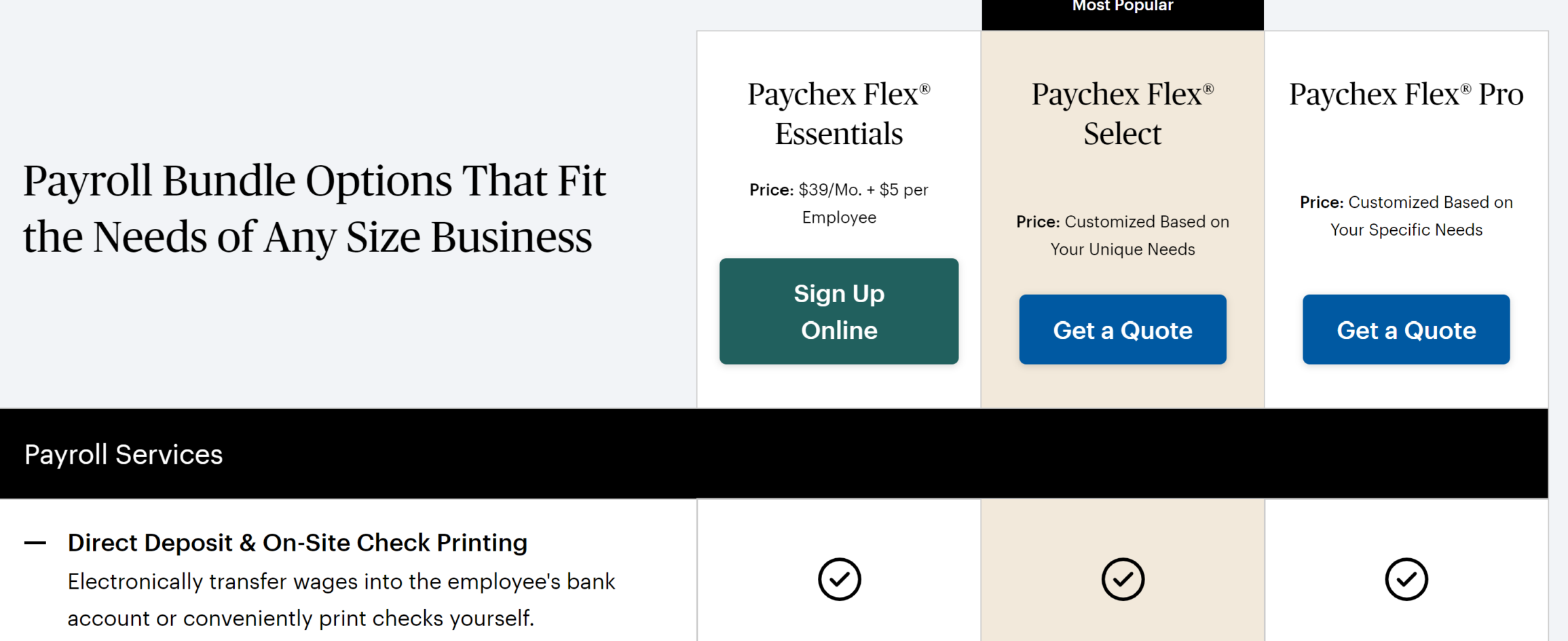Click the Sign Up Online button
The image size is (1568, 641).
[839, 311]
